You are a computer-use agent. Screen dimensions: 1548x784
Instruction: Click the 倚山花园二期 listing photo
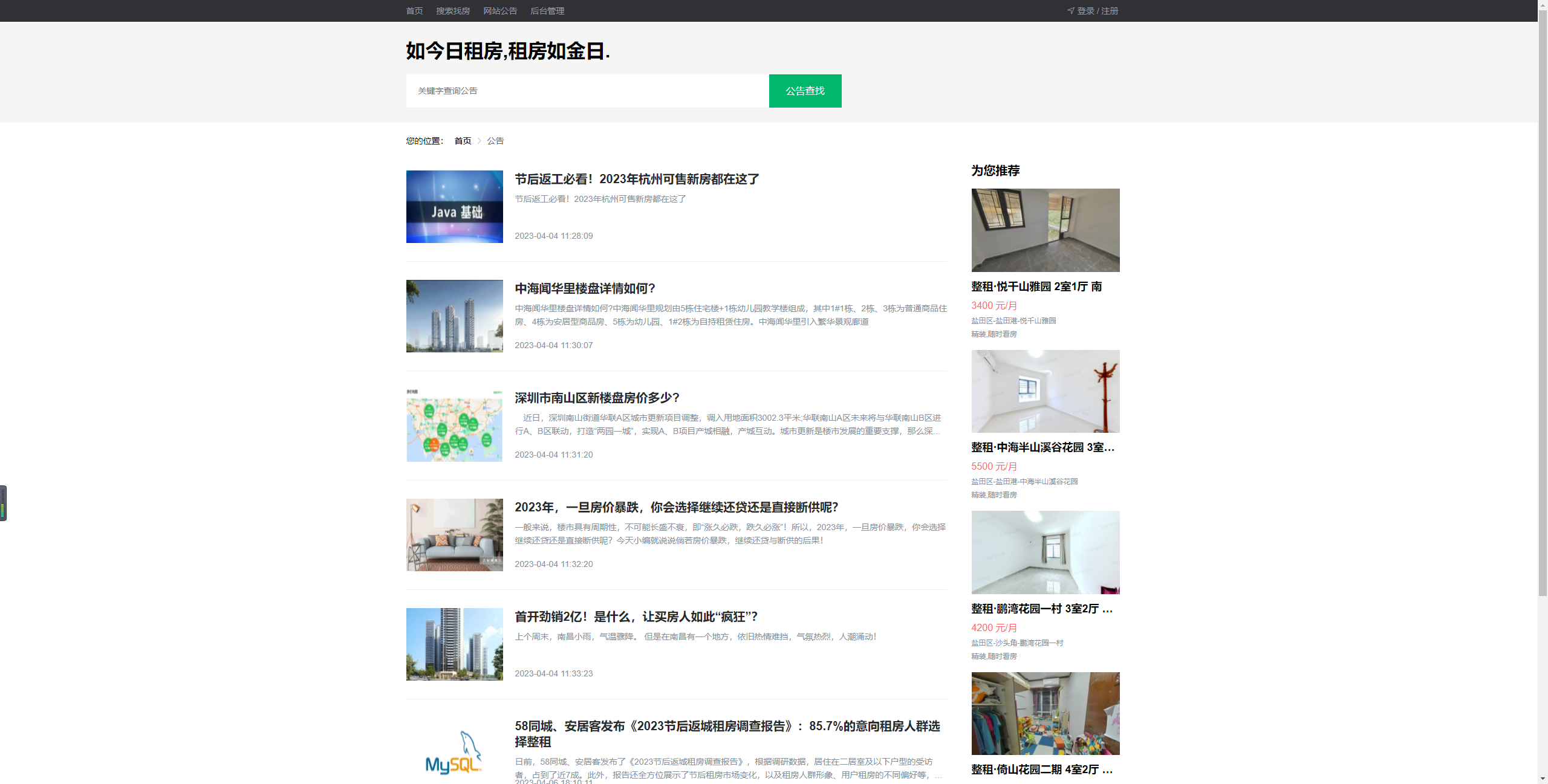pyautogui.click(x=1045, y=713)
